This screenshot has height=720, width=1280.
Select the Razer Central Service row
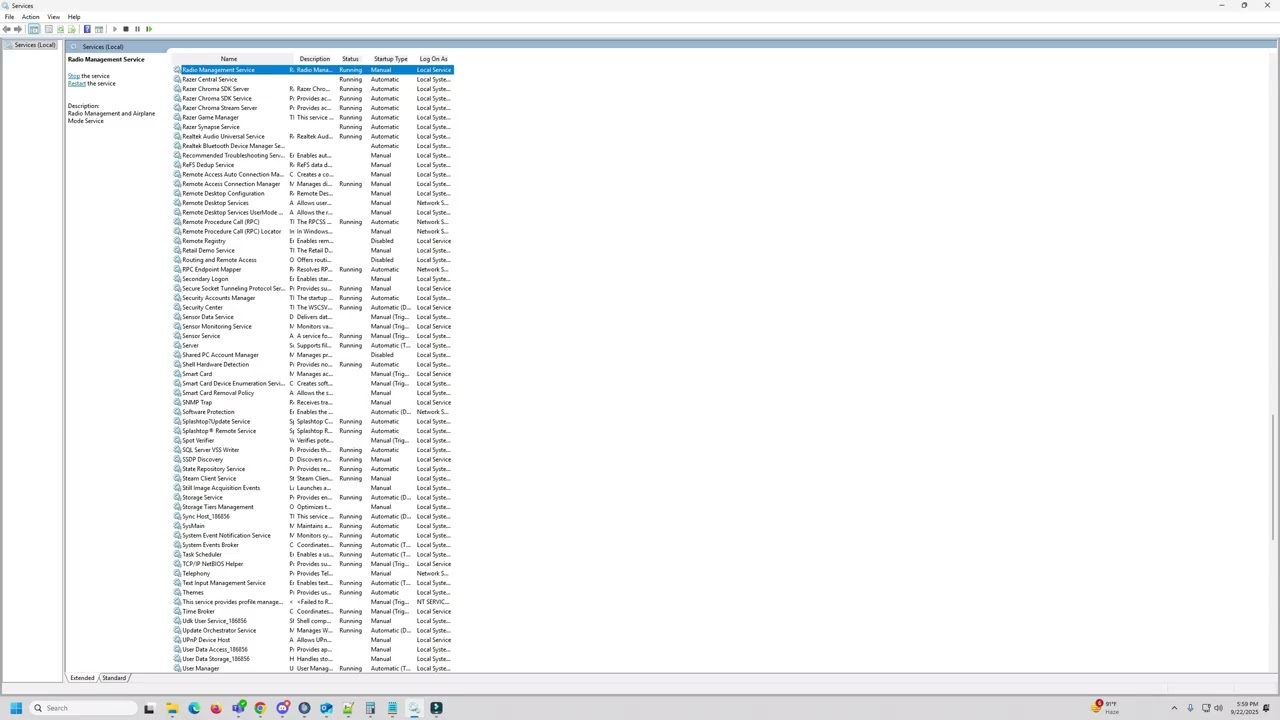[x=313, y=79]
